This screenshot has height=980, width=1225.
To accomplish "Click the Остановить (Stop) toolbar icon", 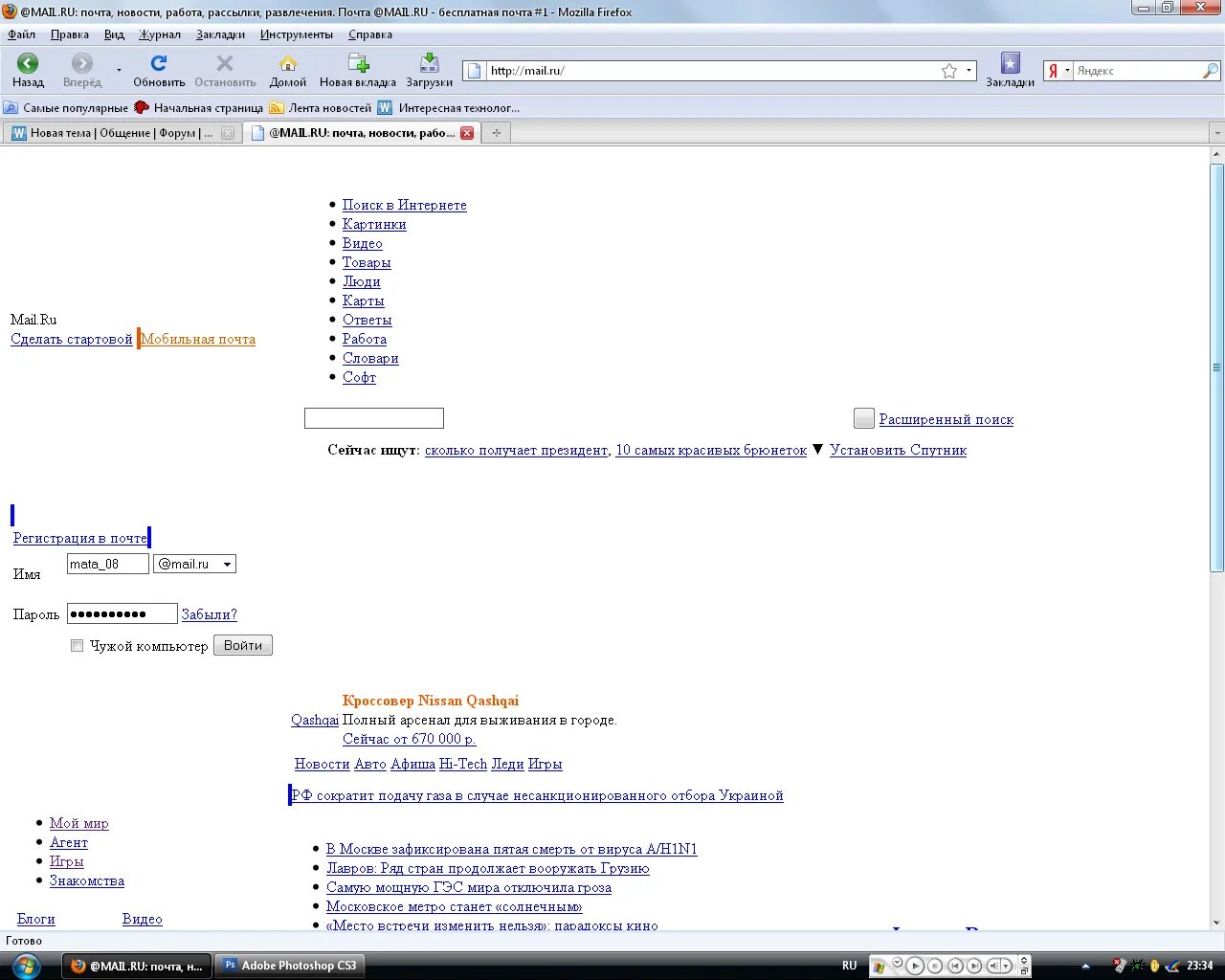I will click(225, 63).
